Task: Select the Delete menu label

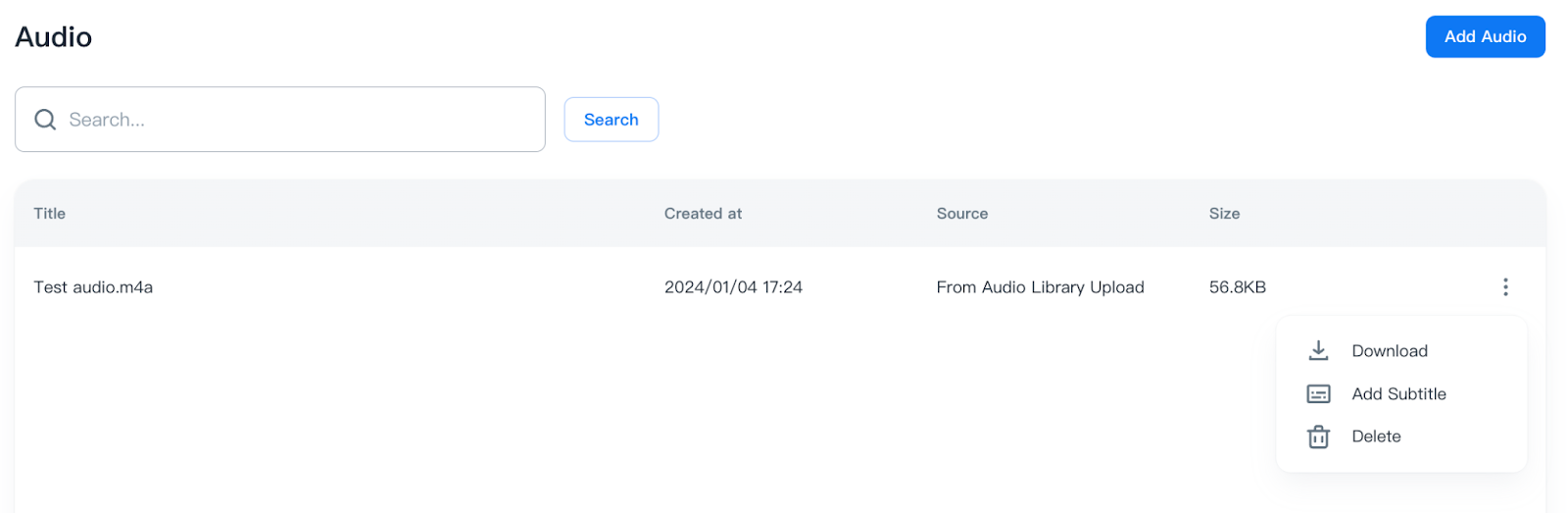Action: click(1375, 436)
